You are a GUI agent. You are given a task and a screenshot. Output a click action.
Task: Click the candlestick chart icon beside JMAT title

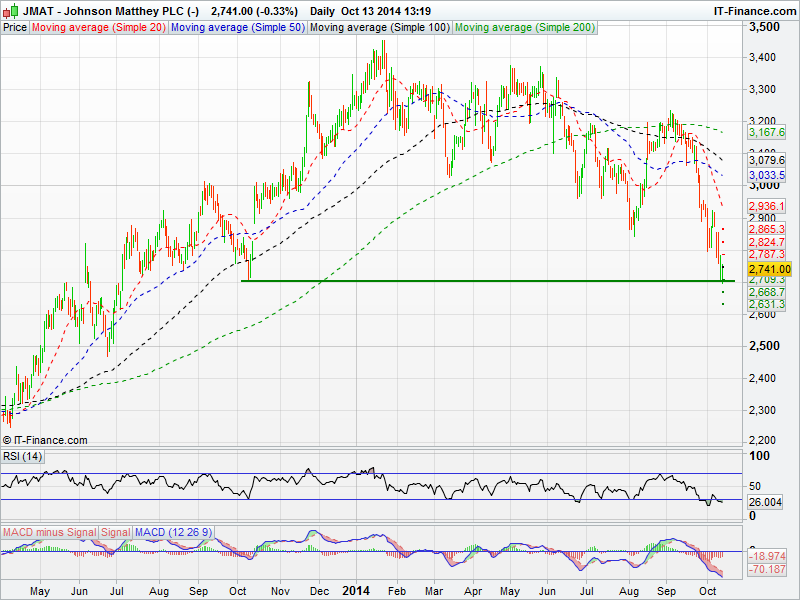tap(10, 11)
